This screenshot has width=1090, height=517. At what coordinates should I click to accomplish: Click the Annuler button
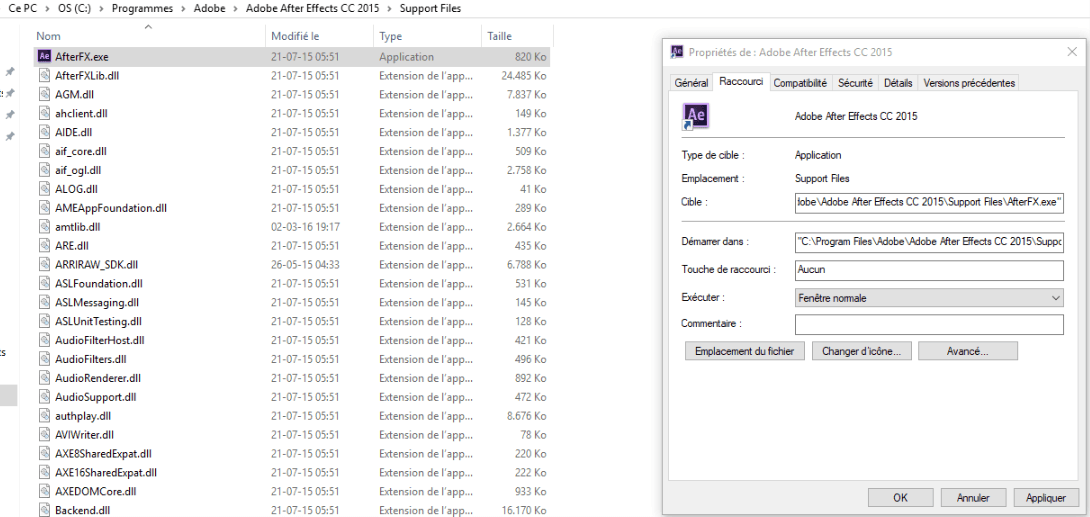point(973,498)
